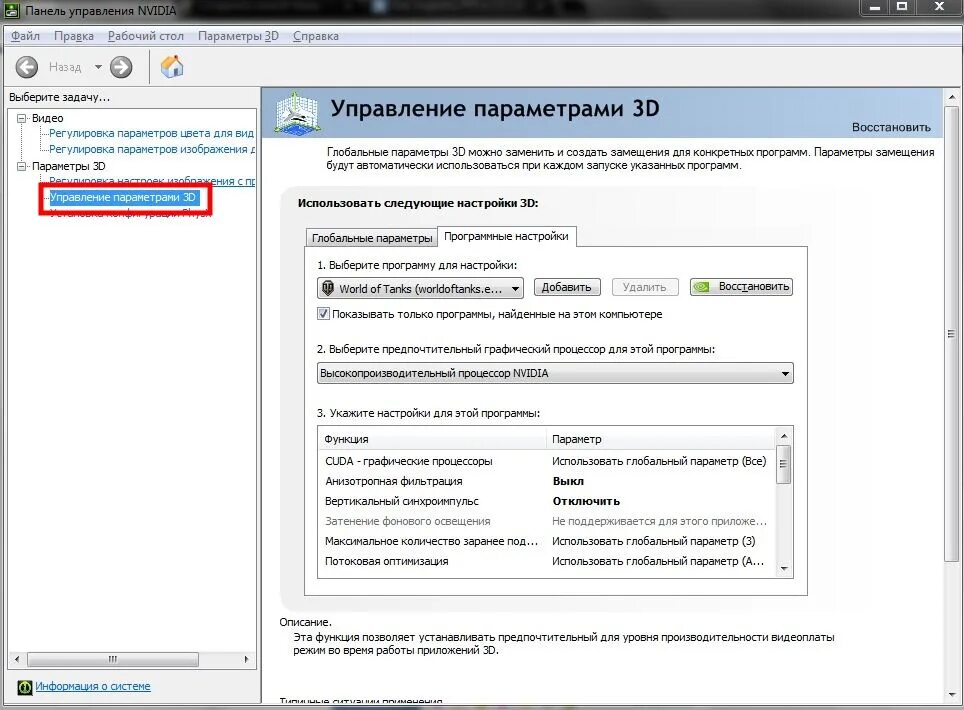The image size is (964, 710).
Task: Open the Справка menu
Action: pyautogui.click(x=315, y=36)
